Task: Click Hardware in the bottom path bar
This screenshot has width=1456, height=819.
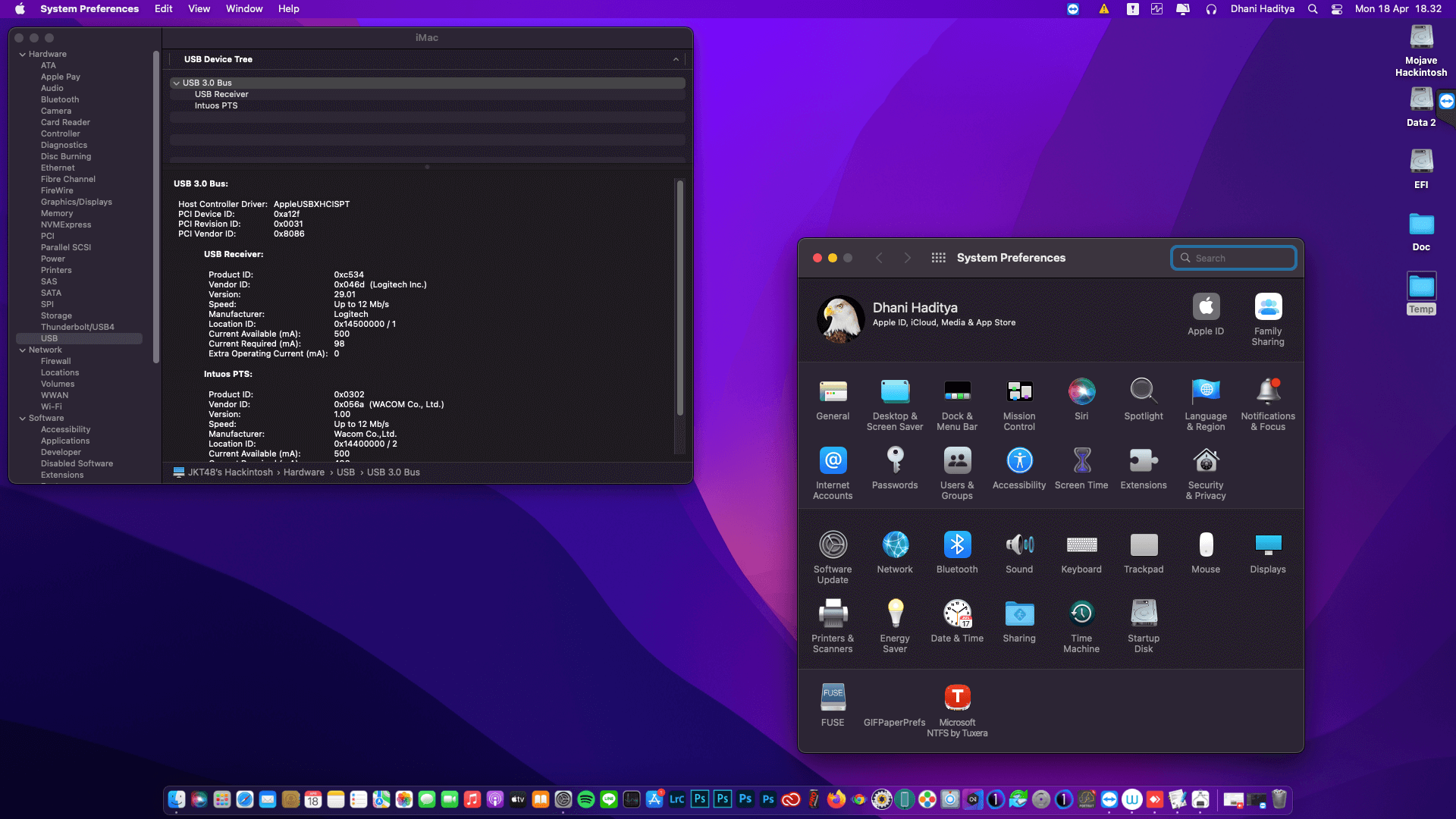Action: (x=303, y=472)
